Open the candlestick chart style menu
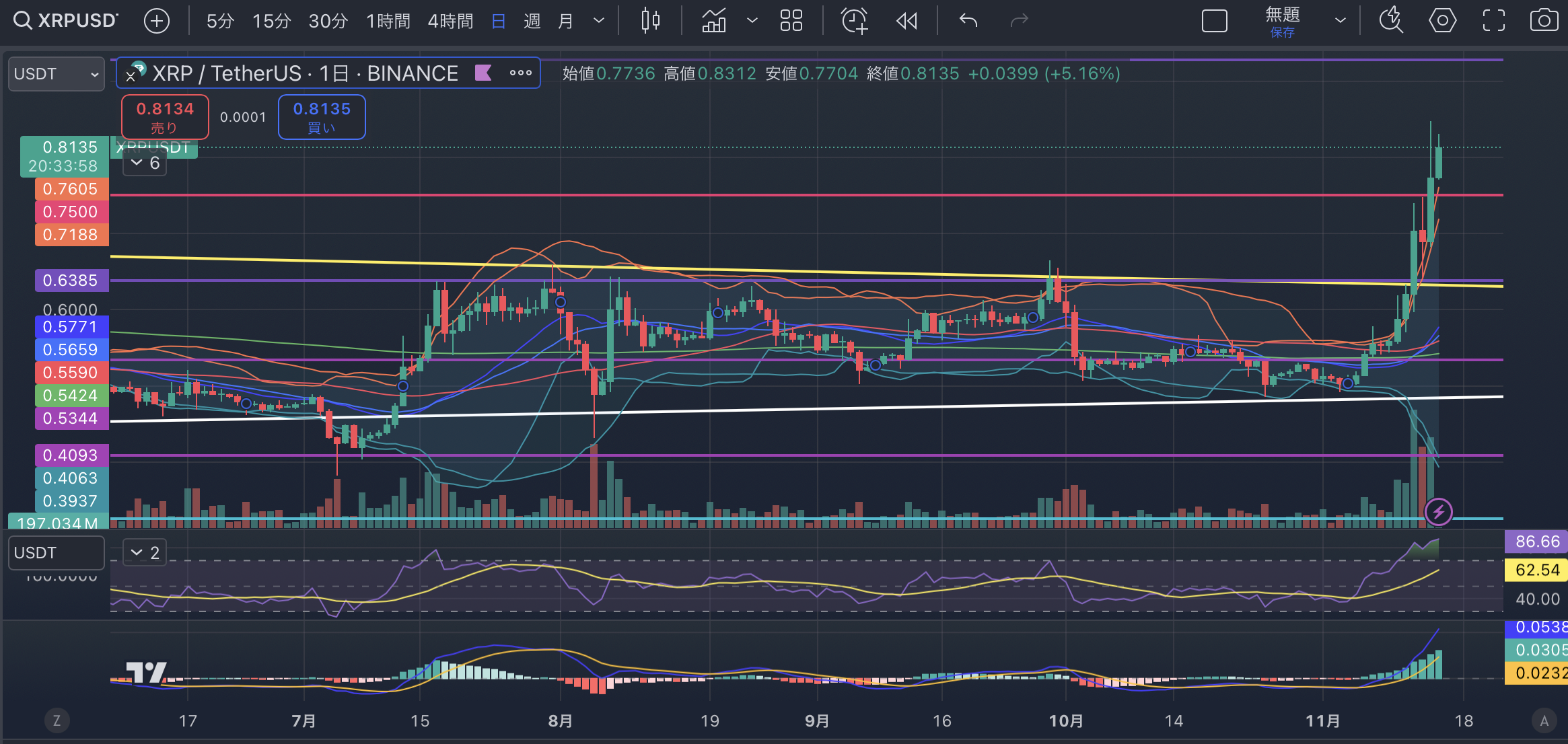 coord(651,21)
